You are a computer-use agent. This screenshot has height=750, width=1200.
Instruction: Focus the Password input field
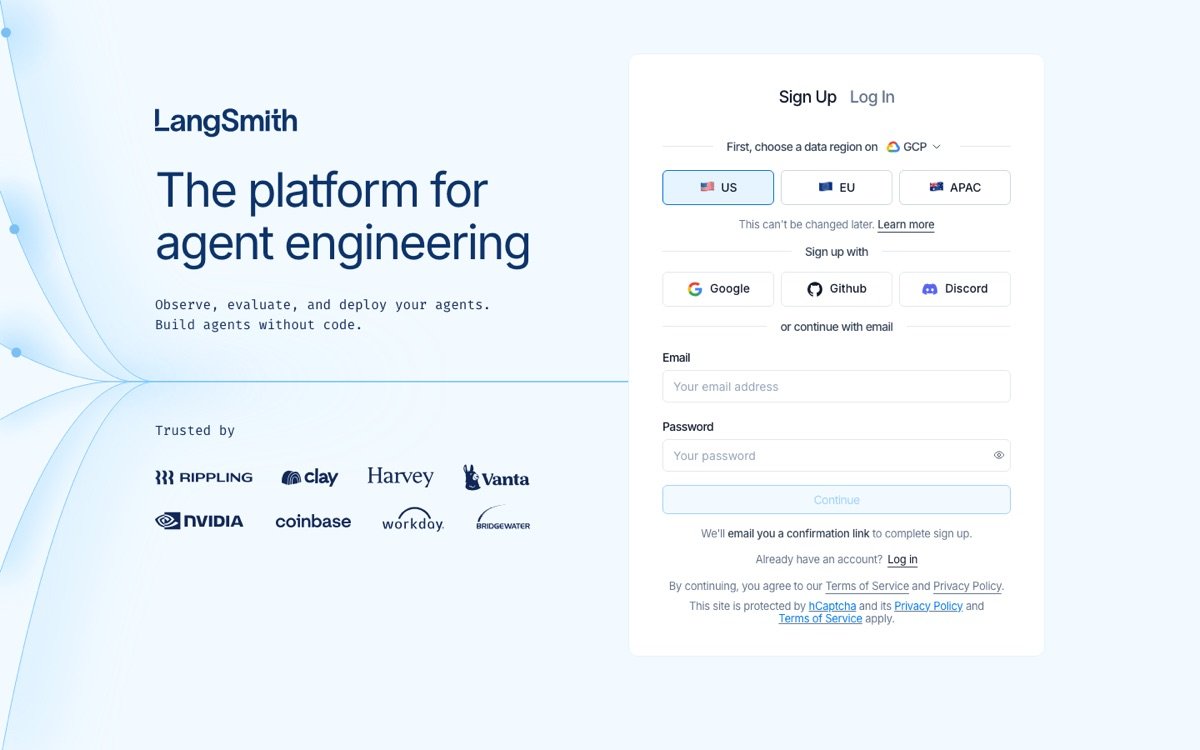point(836,456)
